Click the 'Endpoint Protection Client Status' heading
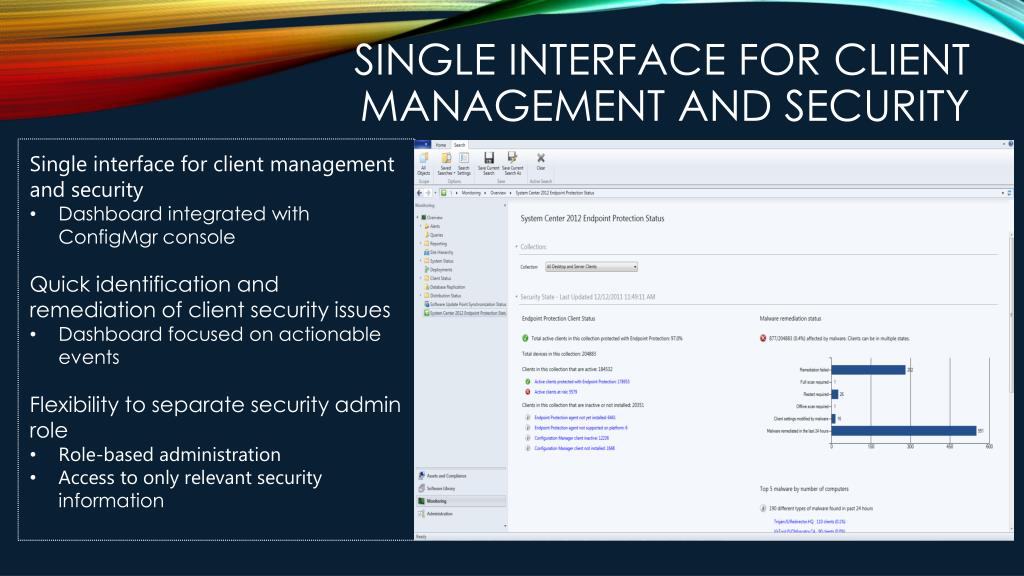 [x=558, y=319]
